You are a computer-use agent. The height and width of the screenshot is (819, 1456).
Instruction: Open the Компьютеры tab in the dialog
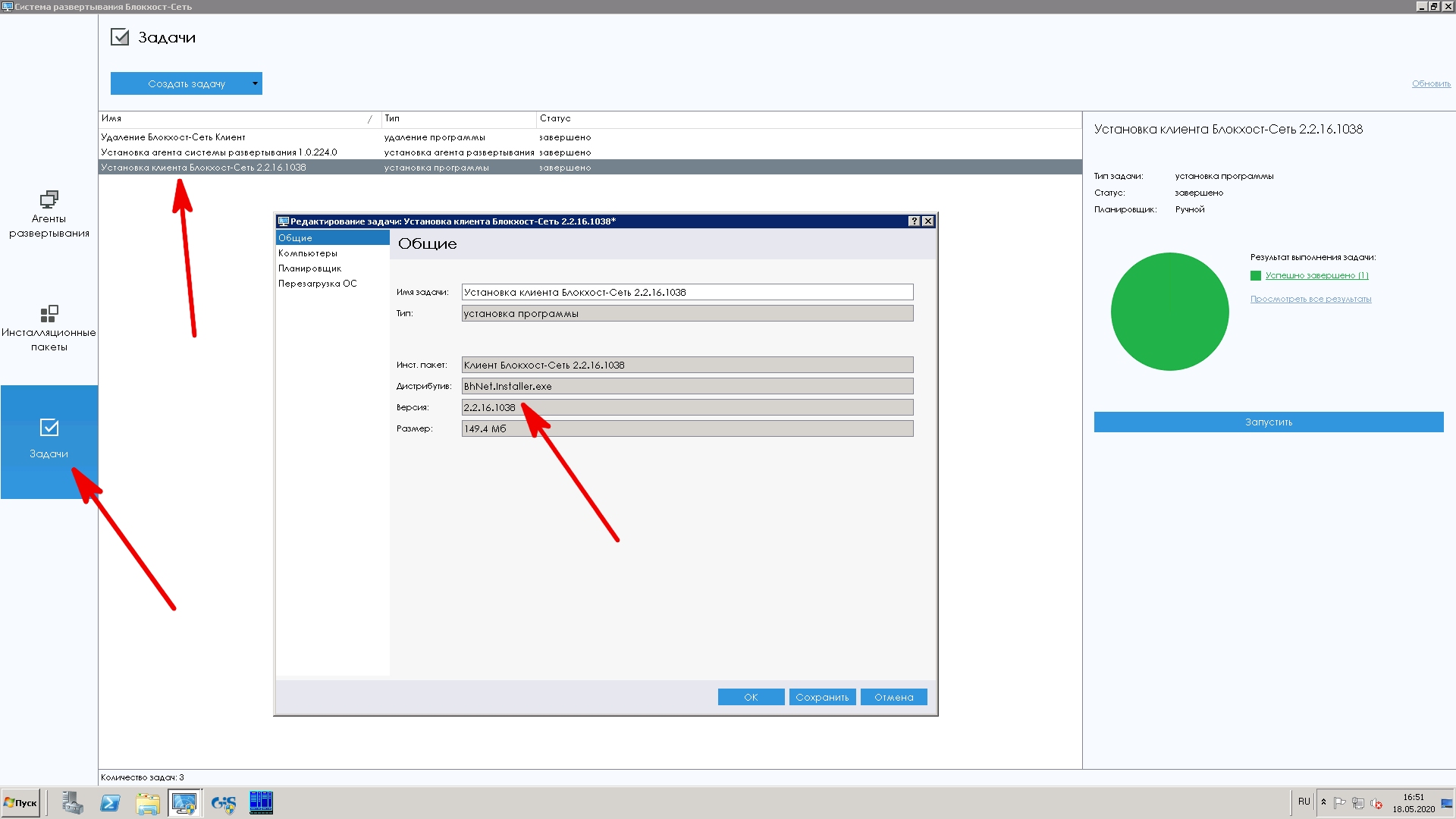pos(332,253)
